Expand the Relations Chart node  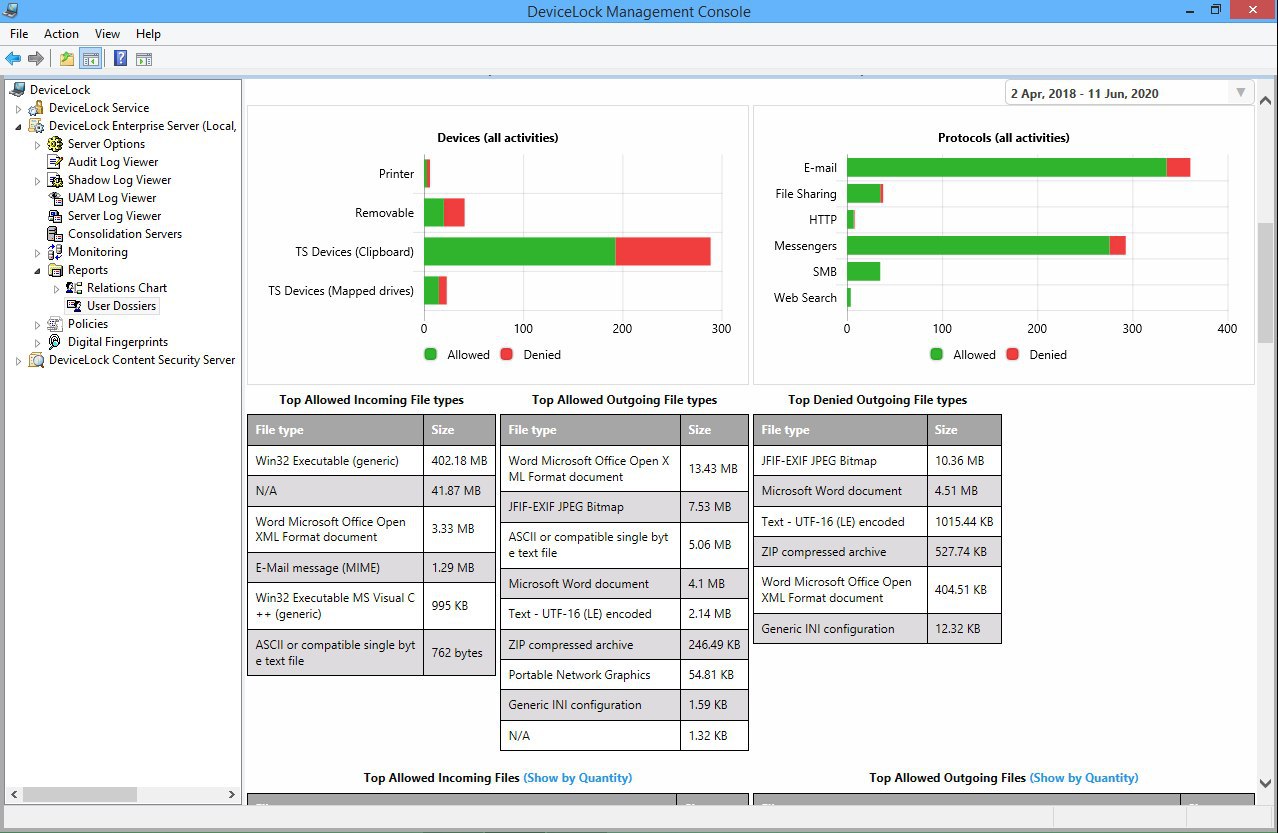(x=57, y=288)
